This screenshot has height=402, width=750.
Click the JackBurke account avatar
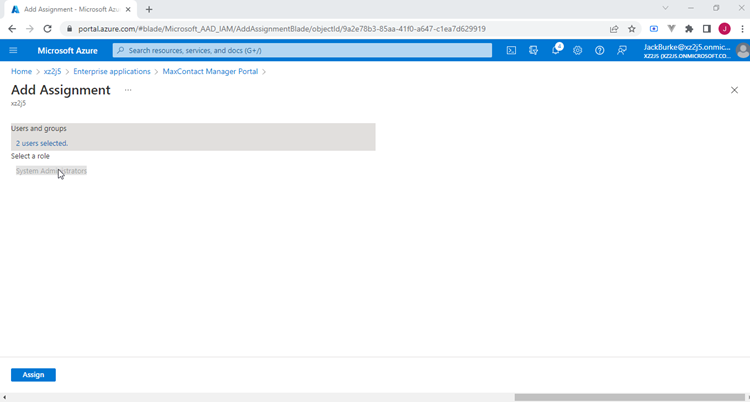(743, 50)
